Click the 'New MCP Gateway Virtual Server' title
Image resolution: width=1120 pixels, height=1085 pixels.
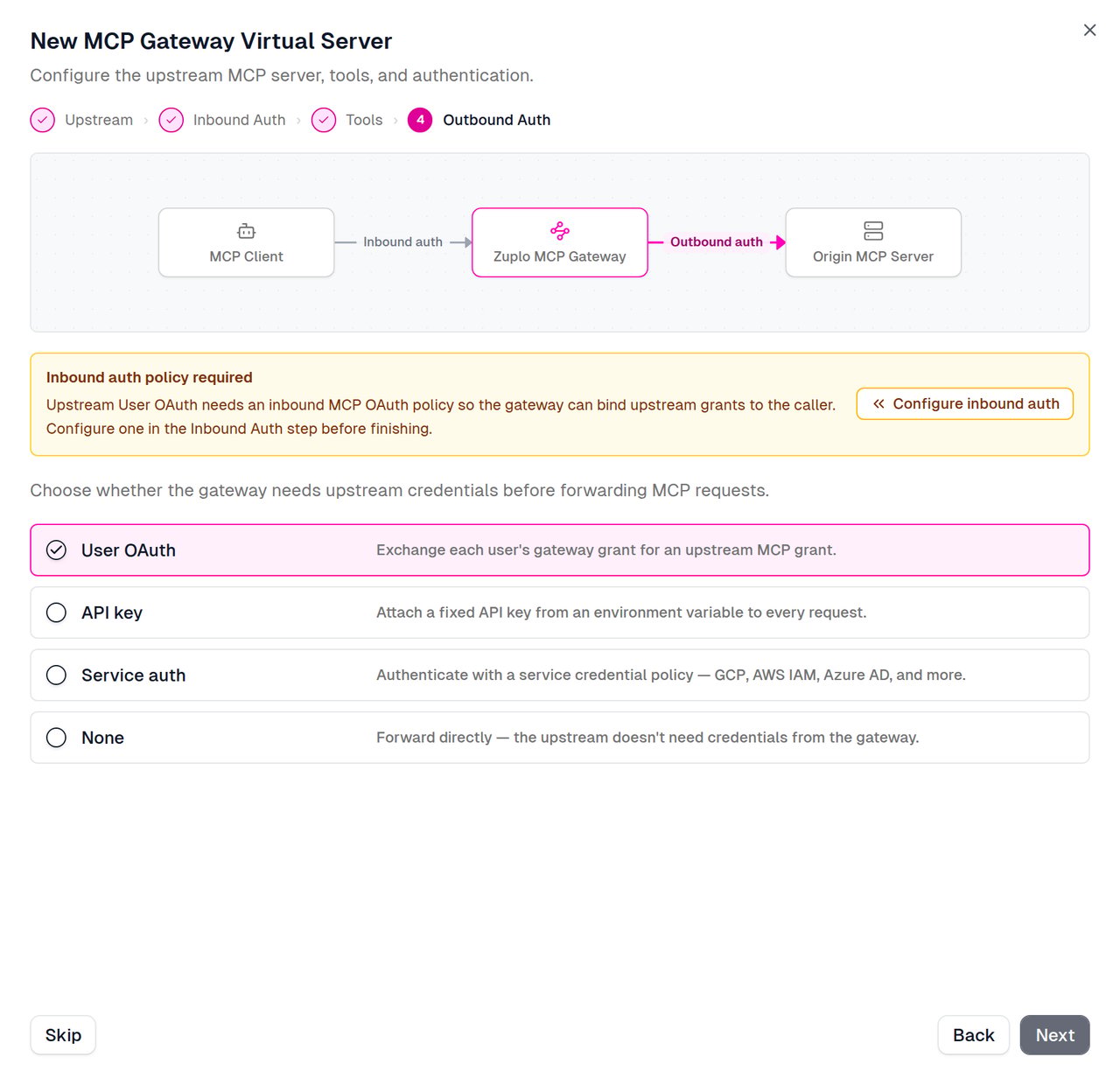coord(211,41)
